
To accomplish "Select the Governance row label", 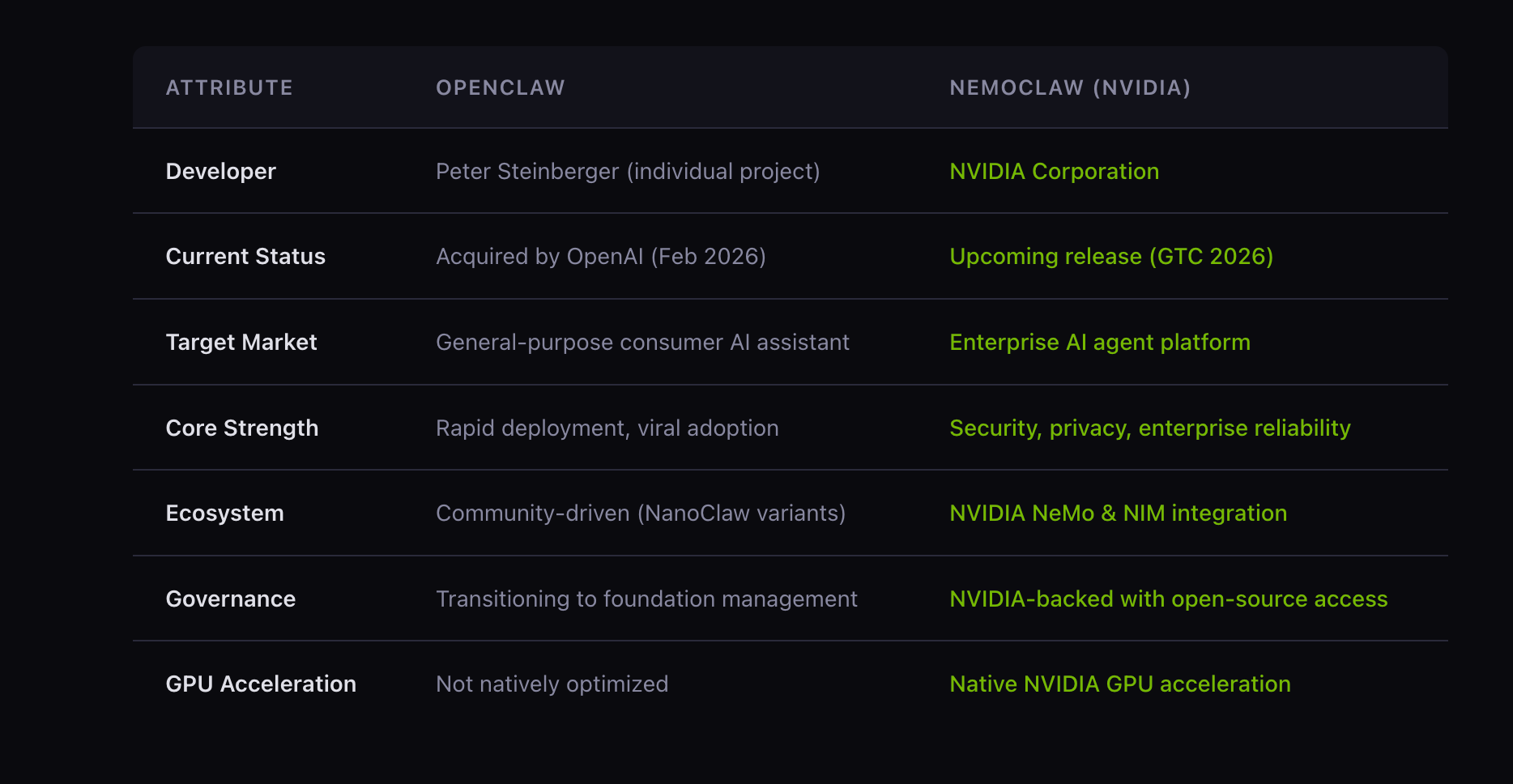I will 230,599.
